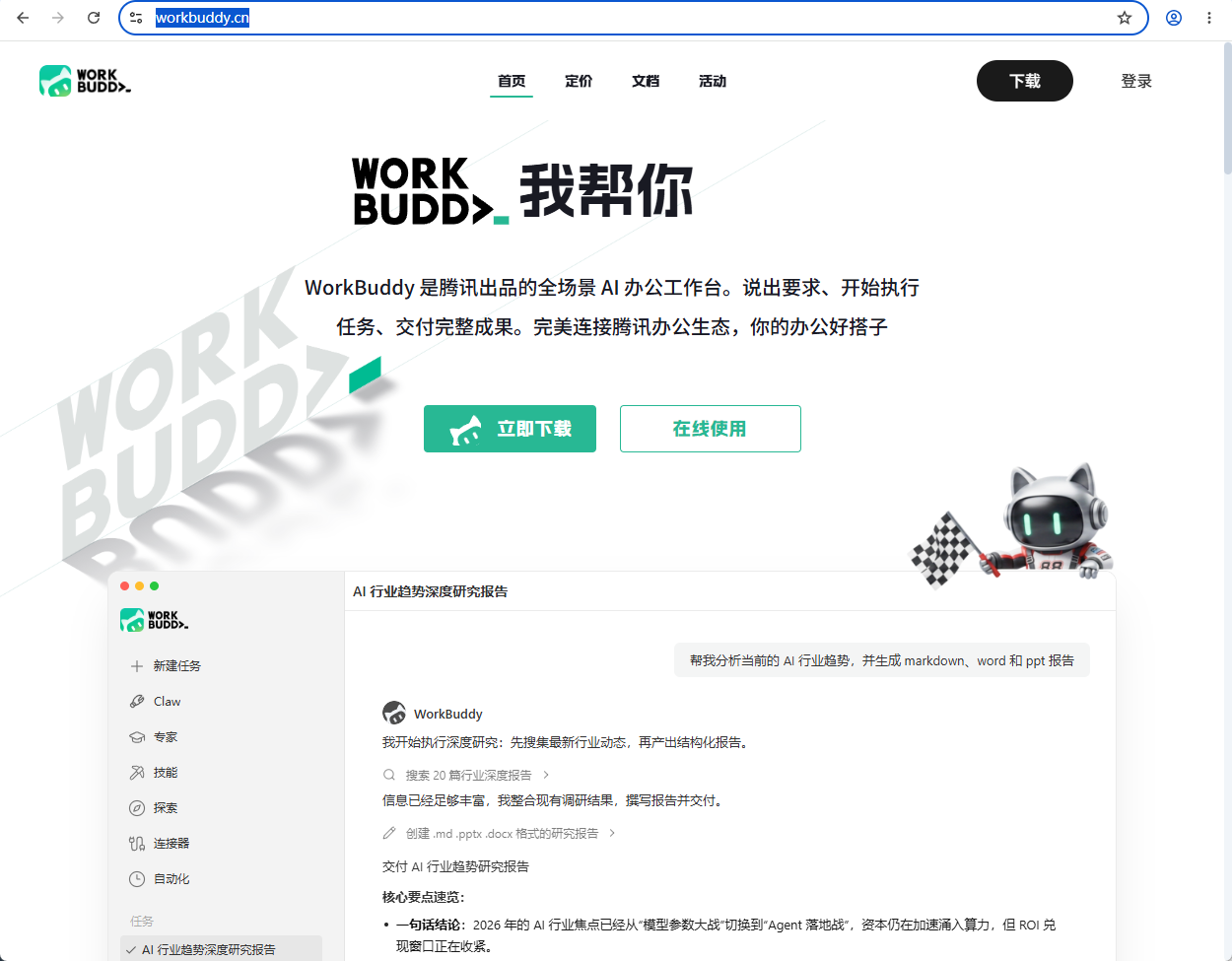The width and height of the screenshot is (1232, 961).
Task: Click the 交付 AI 行业趋势研究报告 line
Action: click(x=455, y=866)
